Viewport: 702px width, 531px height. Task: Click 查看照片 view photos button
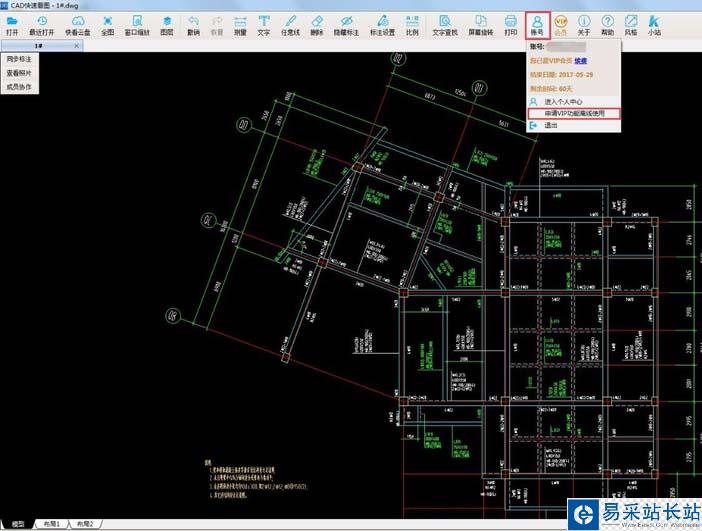coord(19,73)
